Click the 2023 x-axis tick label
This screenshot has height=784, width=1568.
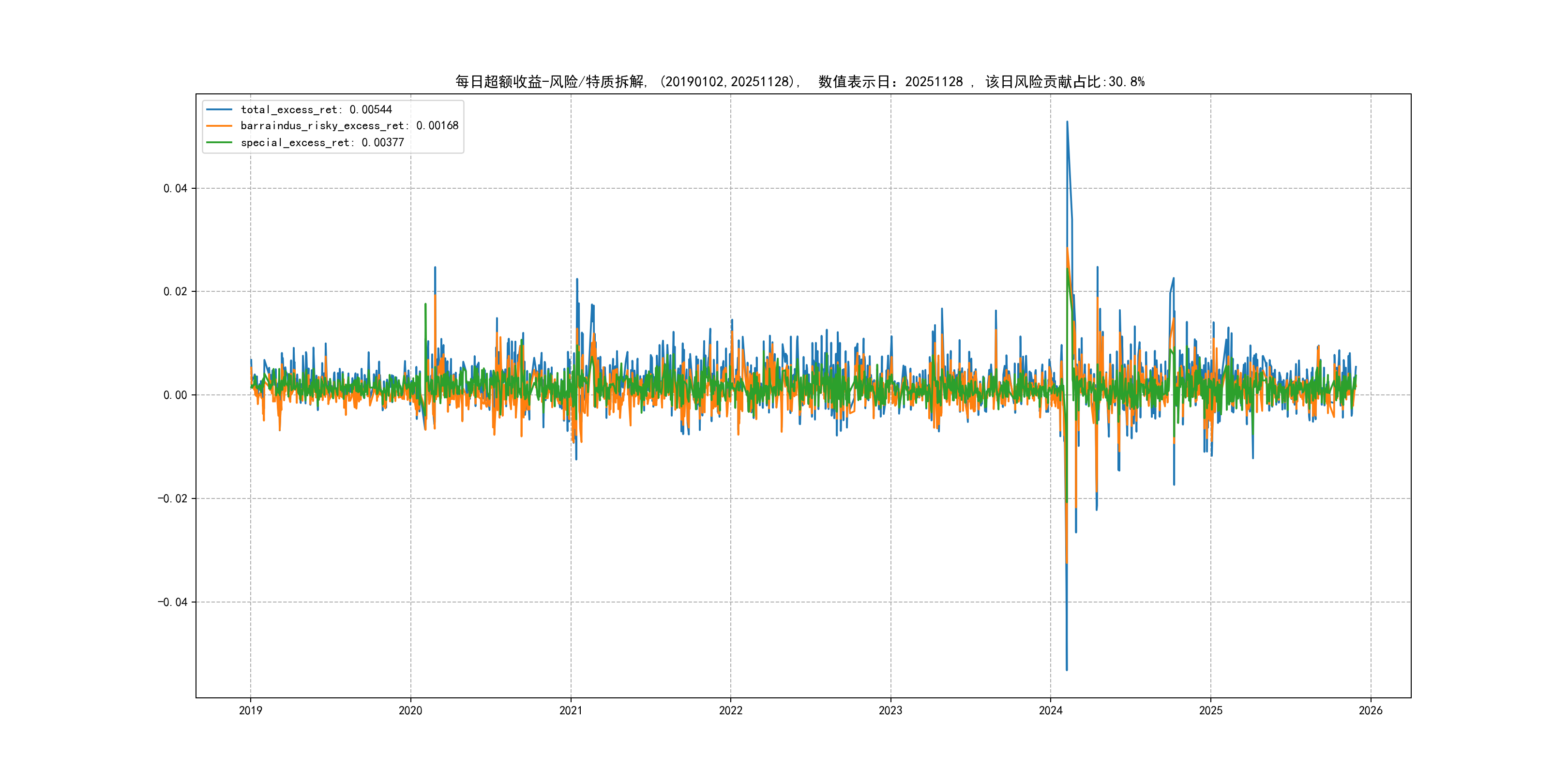tap(890, 710)
